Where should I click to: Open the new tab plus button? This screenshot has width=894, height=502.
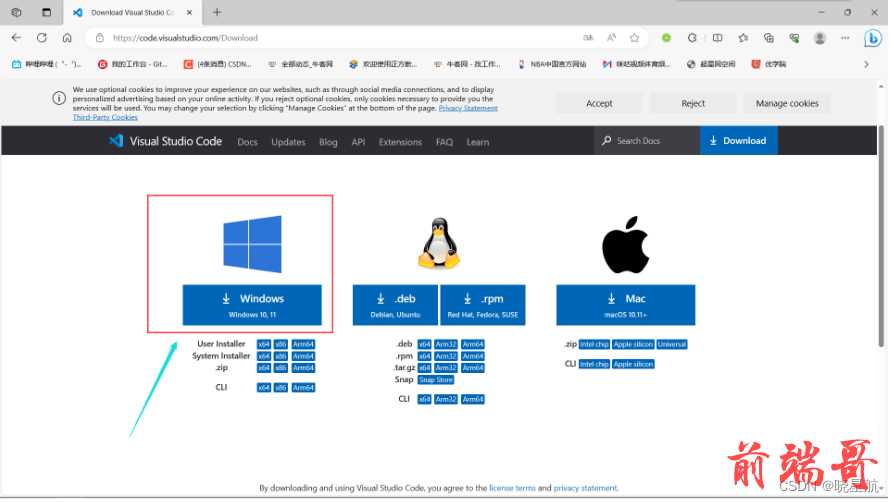tap(217, 12)
